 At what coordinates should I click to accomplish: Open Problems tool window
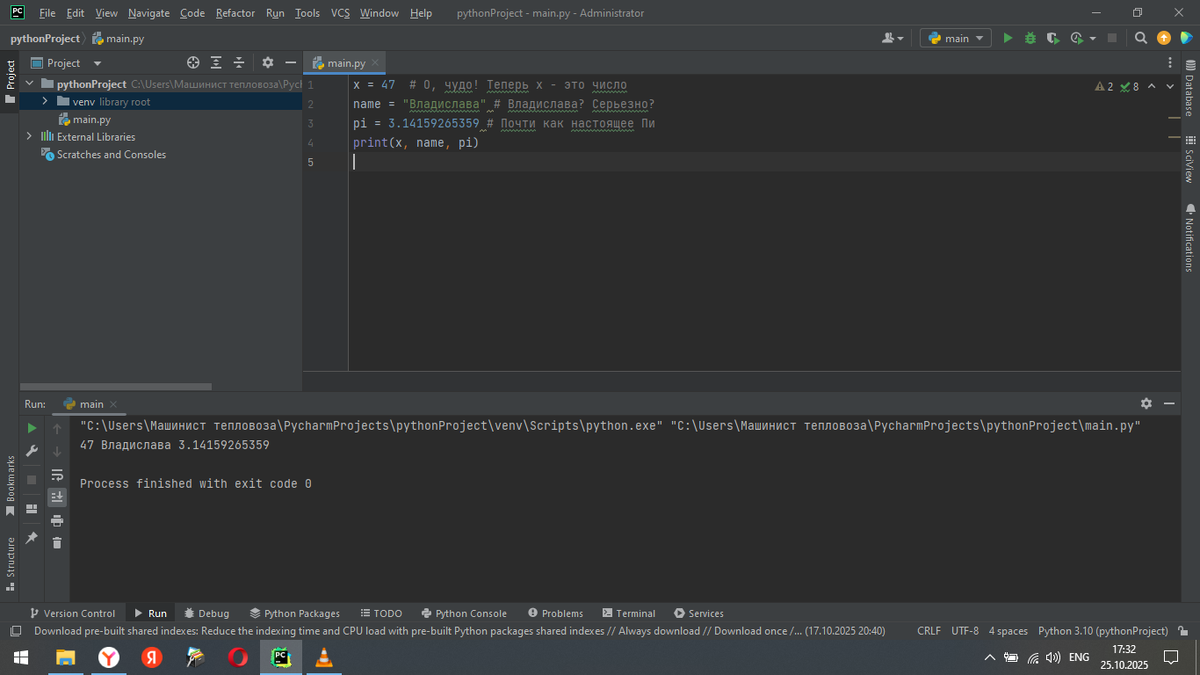pyautogui.click(x=556, y=613)
